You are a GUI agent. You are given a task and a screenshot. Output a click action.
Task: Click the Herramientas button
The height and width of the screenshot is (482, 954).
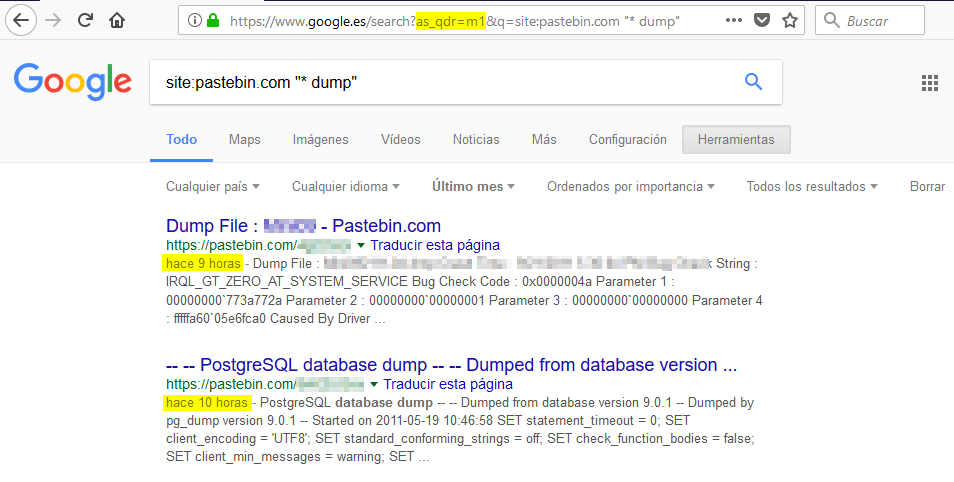(735, 140)
